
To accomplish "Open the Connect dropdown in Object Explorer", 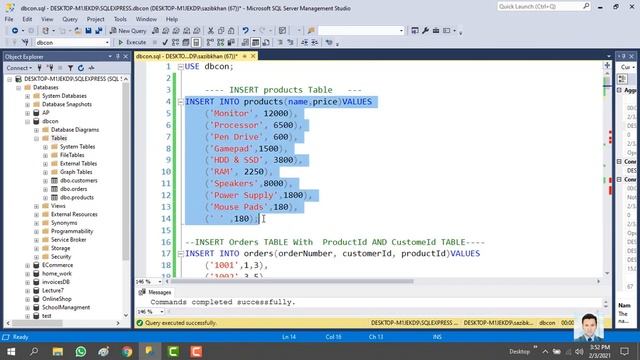I will 19,68.
